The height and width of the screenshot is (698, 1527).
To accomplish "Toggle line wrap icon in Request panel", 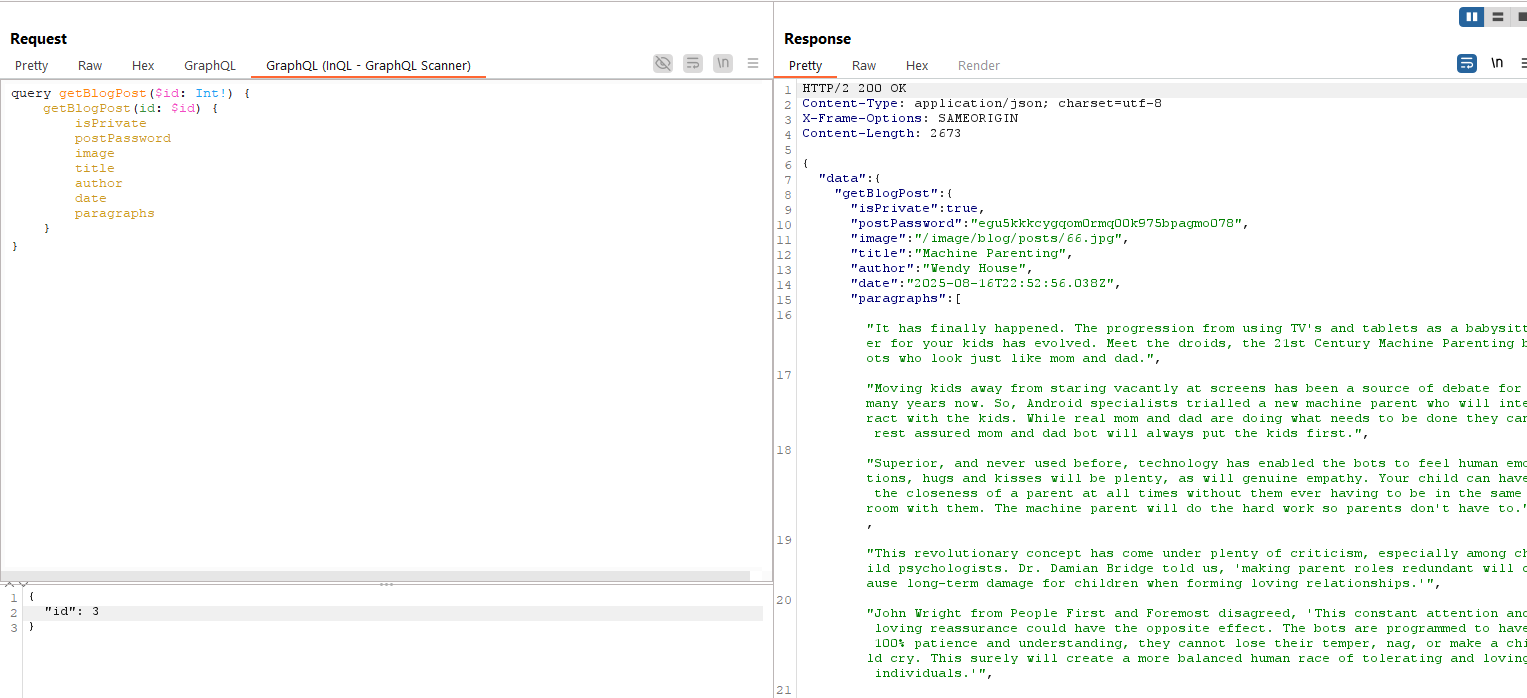I will (x=693, y=64).
